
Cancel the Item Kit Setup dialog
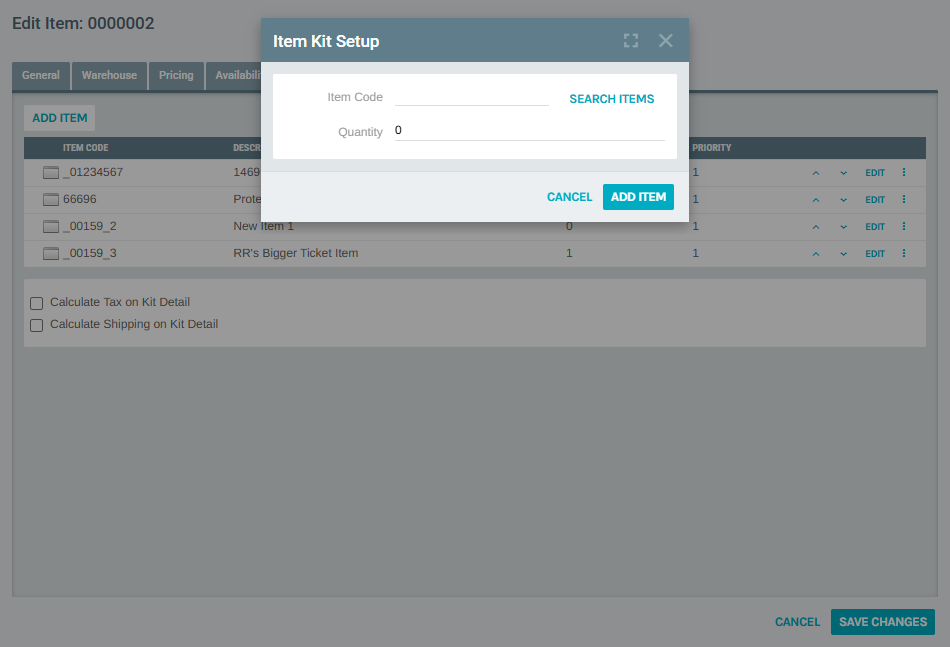(x=569, y=196)
